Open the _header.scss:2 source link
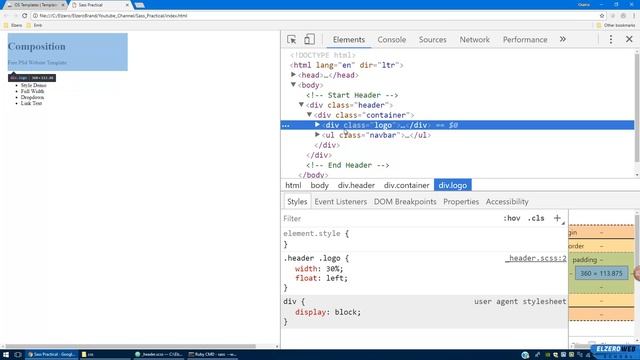This screenshot has height=360, width=640. 536,258
